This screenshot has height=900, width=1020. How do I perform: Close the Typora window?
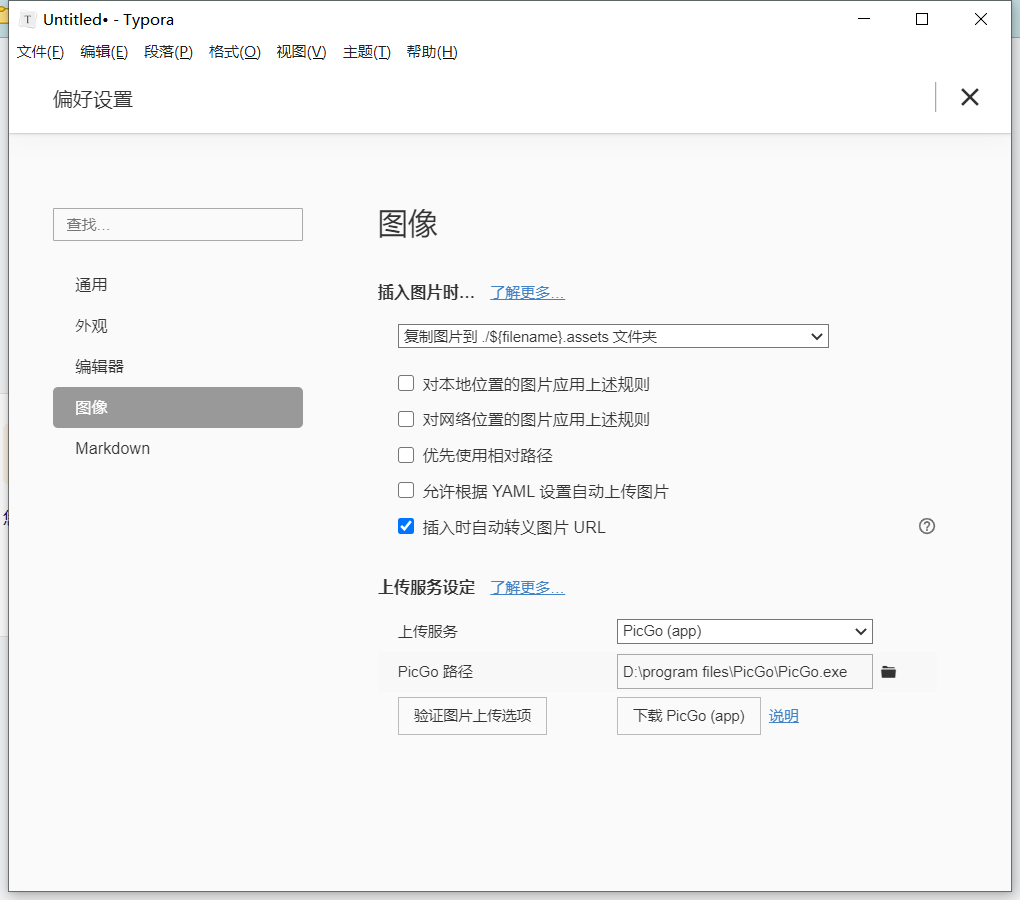tap(980, 20)
